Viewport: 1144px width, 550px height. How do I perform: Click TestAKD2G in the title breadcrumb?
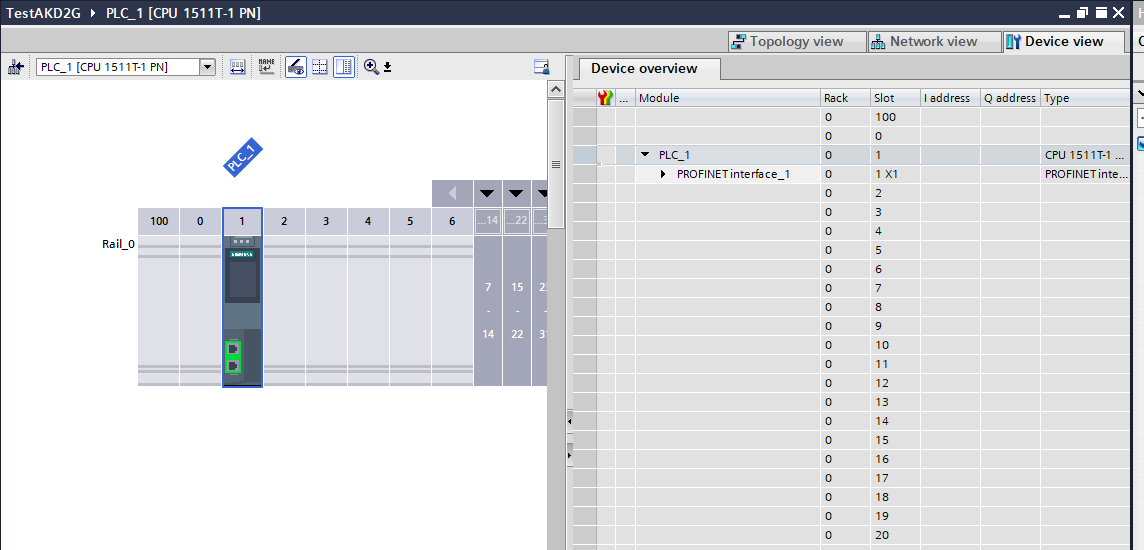[43, 12]
